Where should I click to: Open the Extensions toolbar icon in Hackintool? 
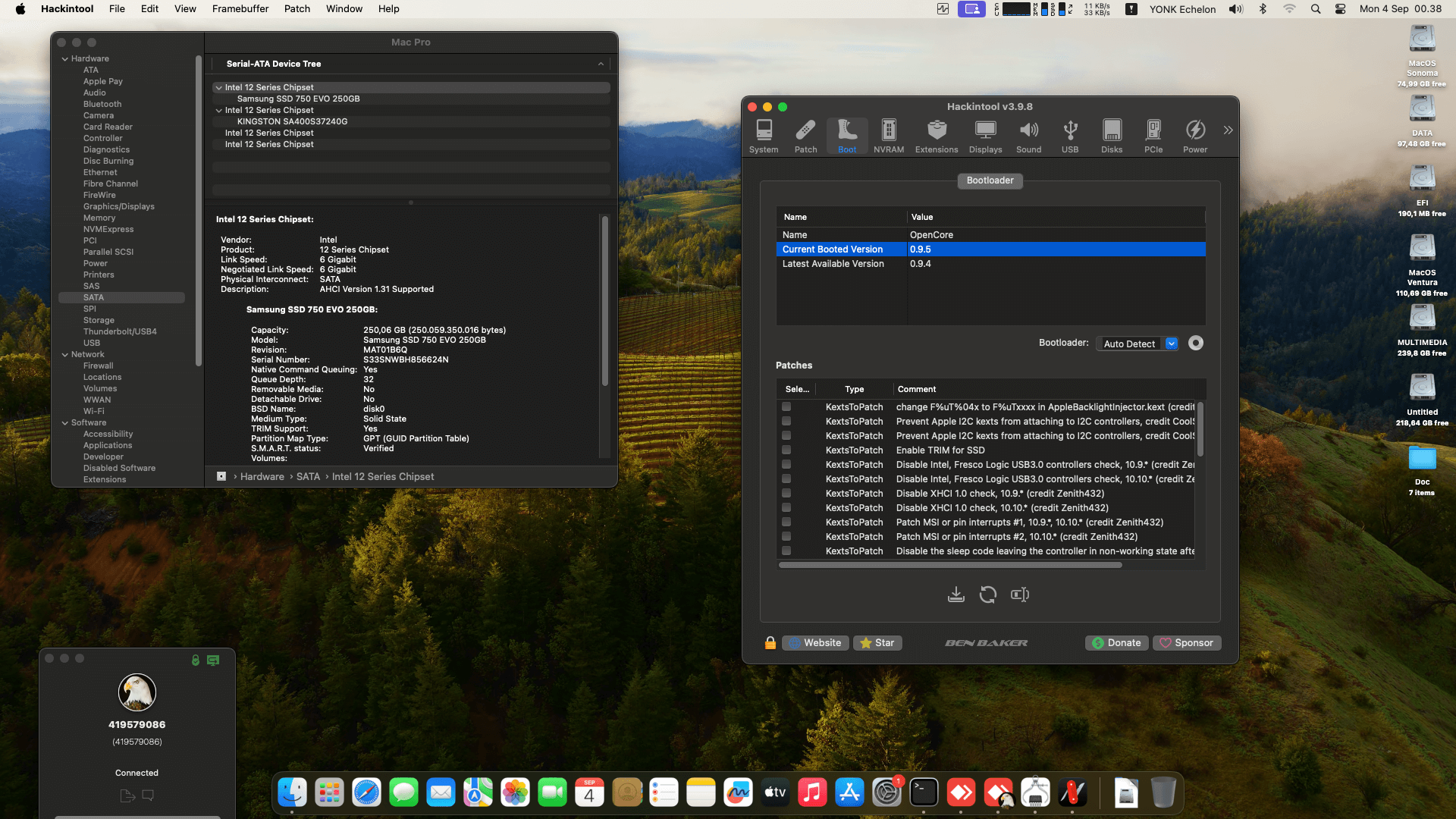(937, 136)
